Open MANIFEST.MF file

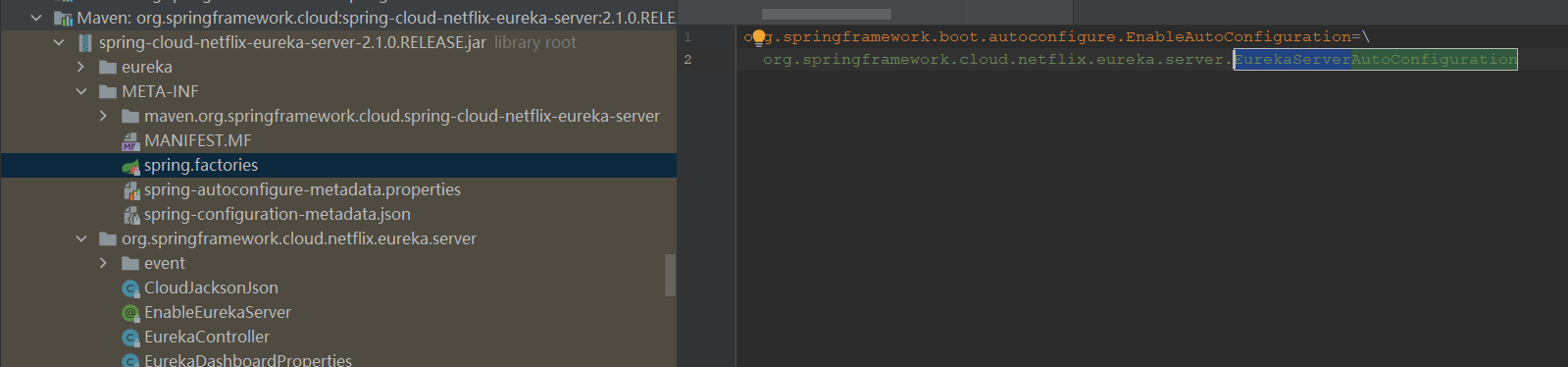(x=338, y=140)
